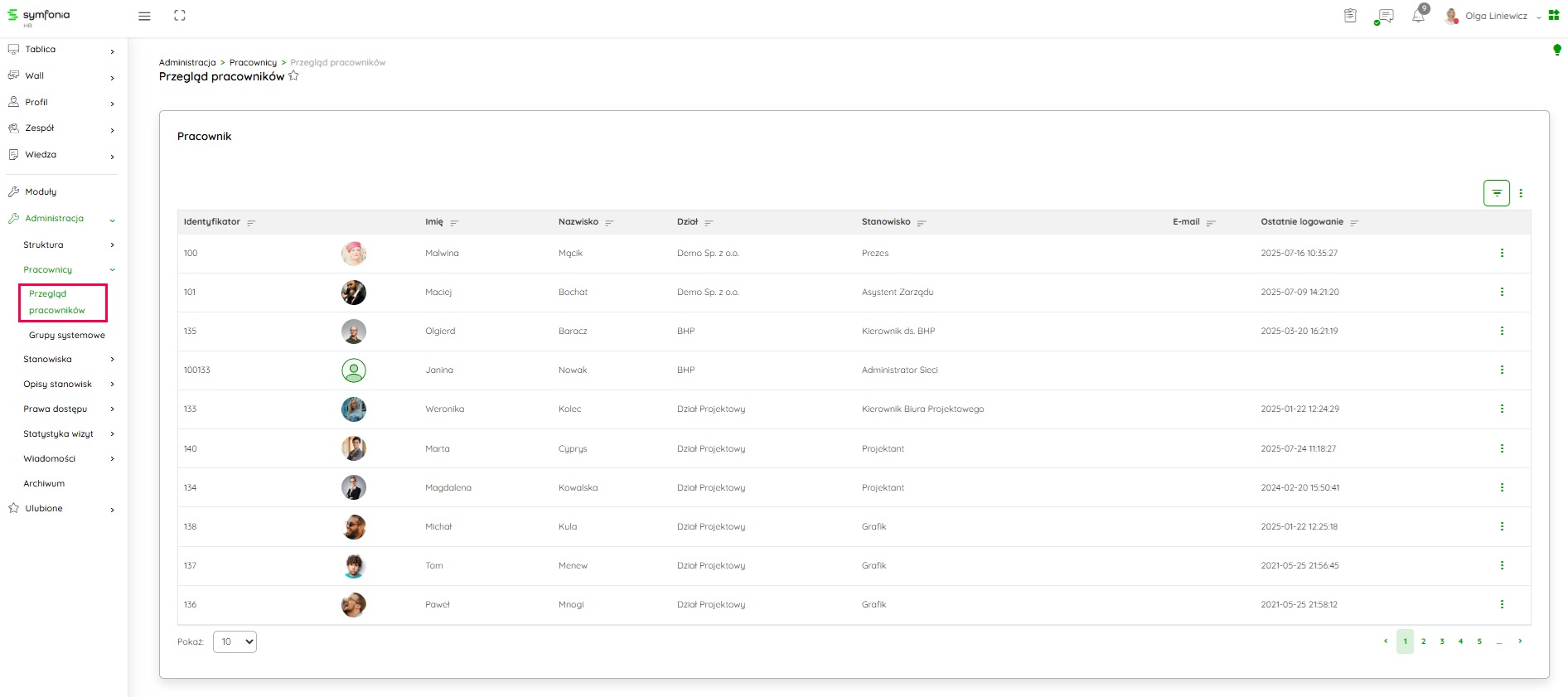Open row actions menu for Malwina Mącik

pyautogui.click(x=1501, y=254)
